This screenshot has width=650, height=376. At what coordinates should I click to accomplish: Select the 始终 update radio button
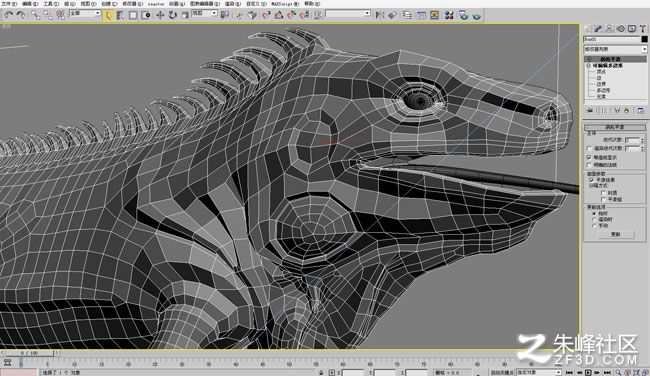[x=594, y=213]
